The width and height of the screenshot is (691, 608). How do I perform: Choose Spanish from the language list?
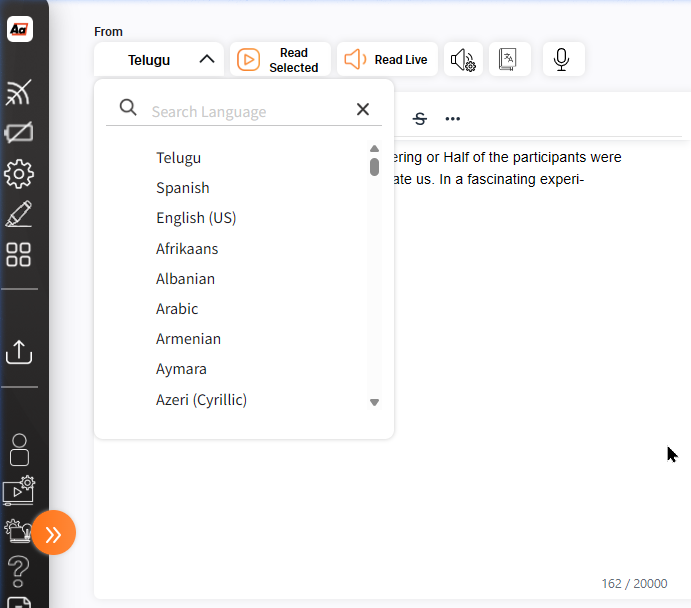click(183, 188)
